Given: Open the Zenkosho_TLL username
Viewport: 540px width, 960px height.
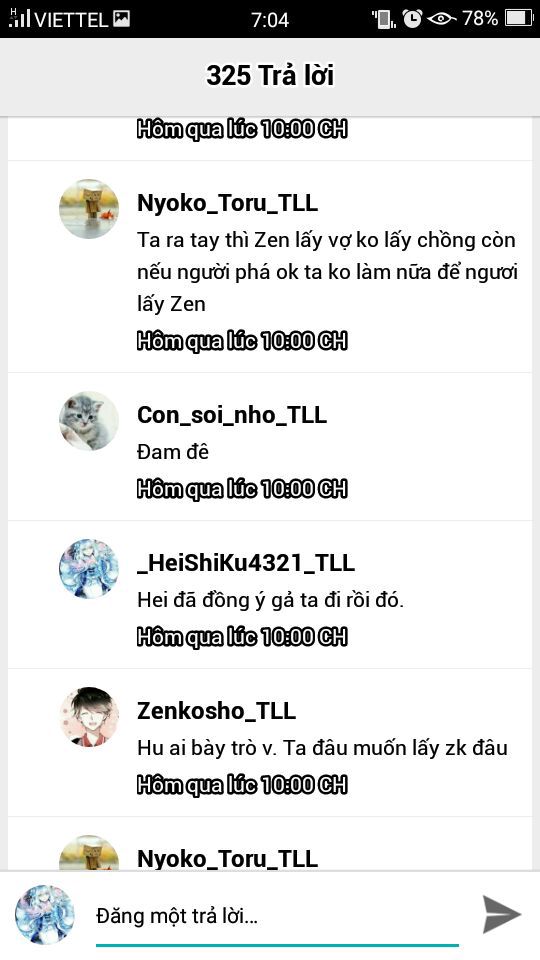Looking at the screenshot, I should pyautogui.click(x=216, y=711).
